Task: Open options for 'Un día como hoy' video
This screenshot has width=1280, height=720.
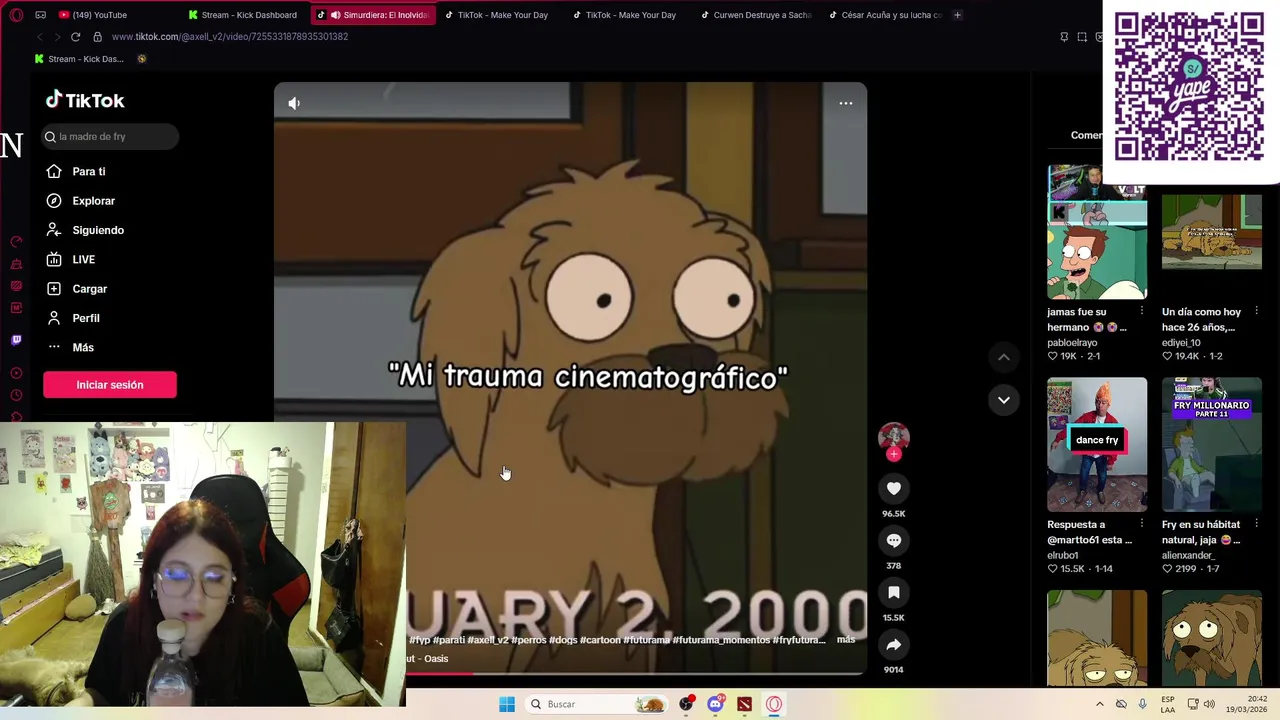Action: click(1257, 312)
